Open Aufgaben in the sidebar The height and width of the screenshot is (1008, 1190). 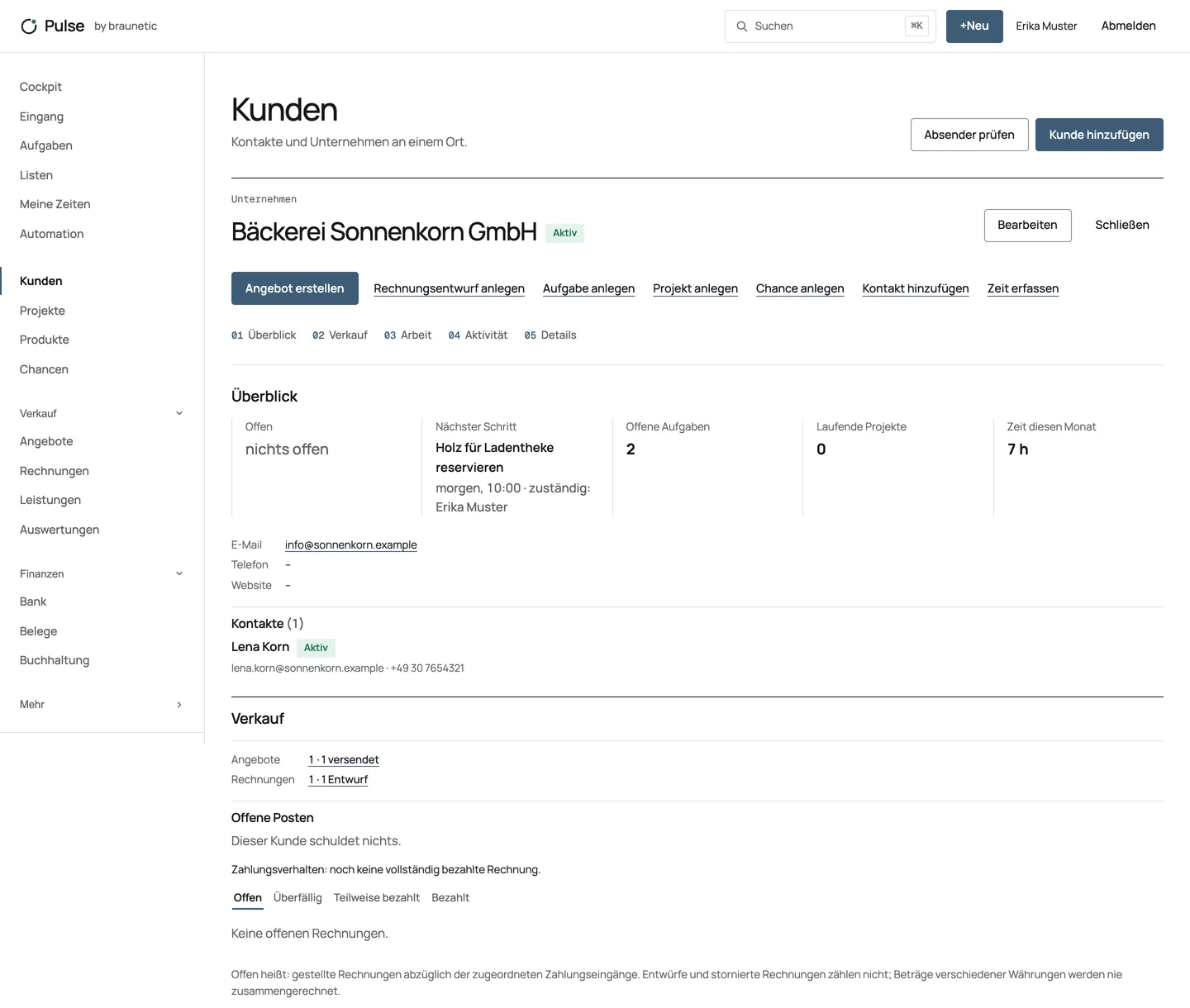coord(46,145)
